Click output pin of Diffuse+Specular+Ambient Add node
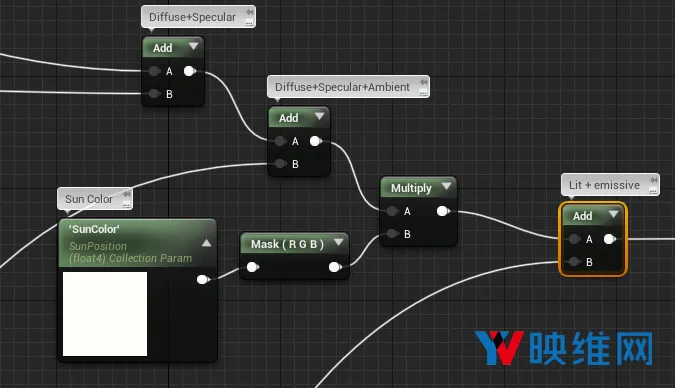 pos(316,141)
